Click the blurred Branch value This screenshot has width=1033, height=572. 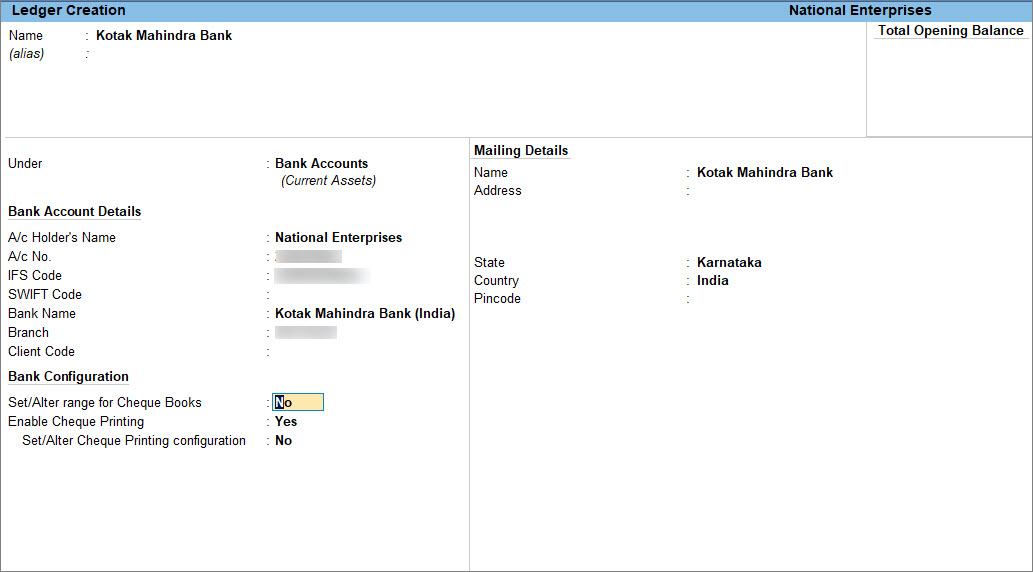pos(306,333)
